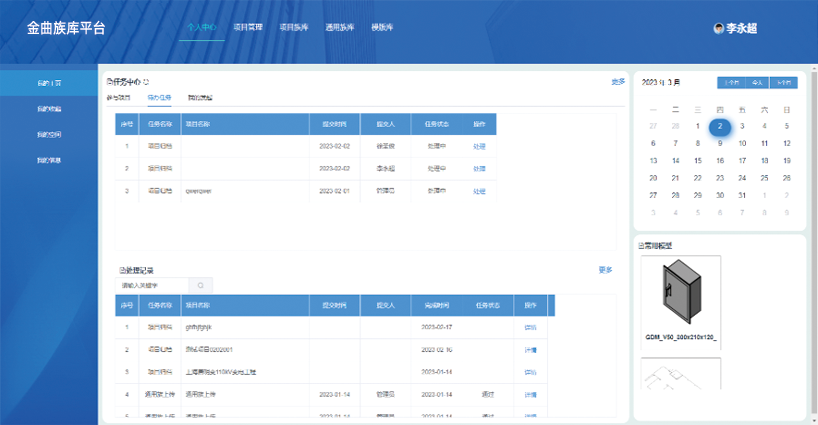Type in the keyword search input field

click(x=150, y=285)
